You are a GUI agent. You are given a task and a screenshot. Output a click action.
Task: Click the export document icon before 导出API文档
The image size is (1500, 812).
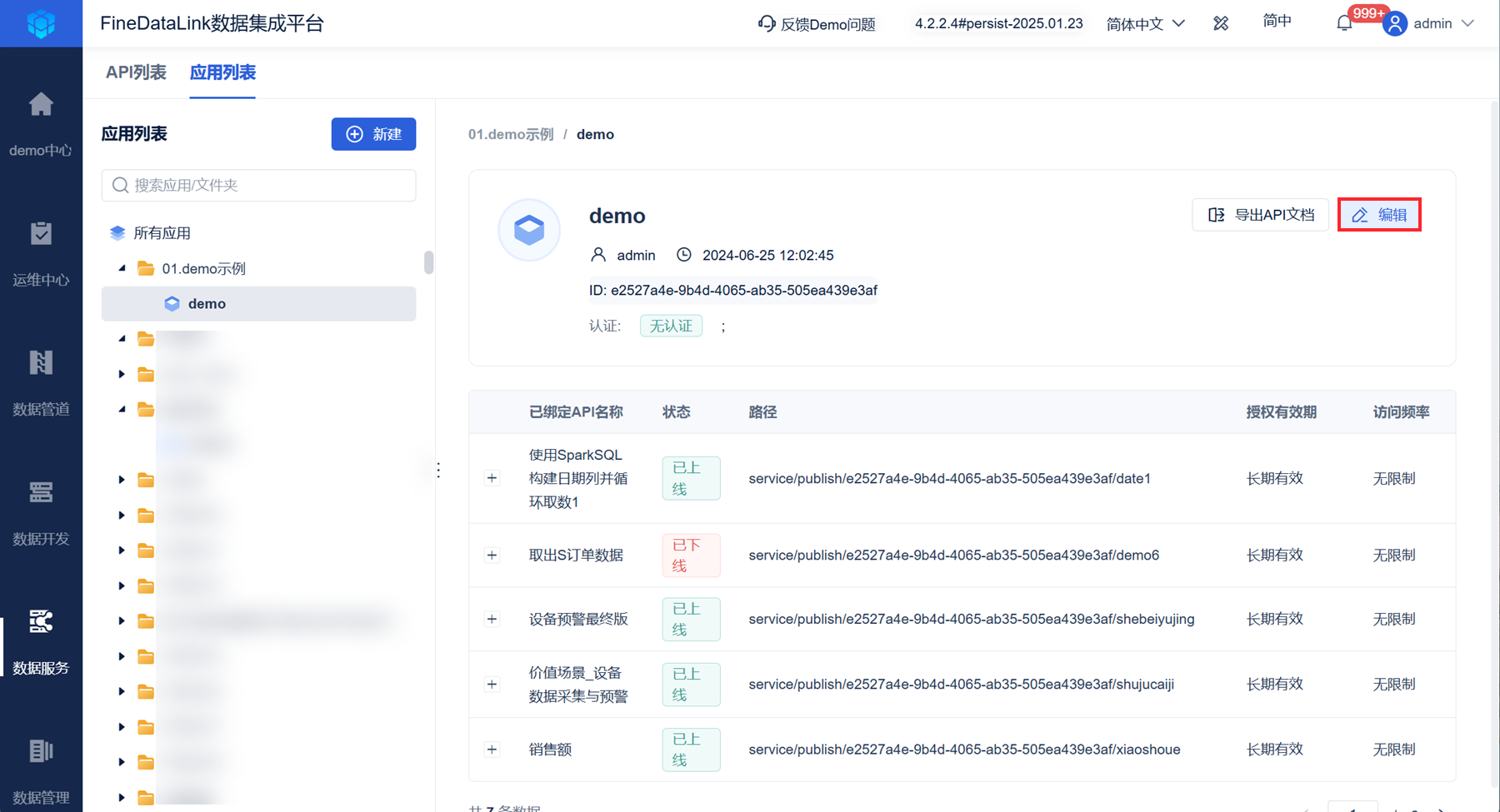(1217, 215)
